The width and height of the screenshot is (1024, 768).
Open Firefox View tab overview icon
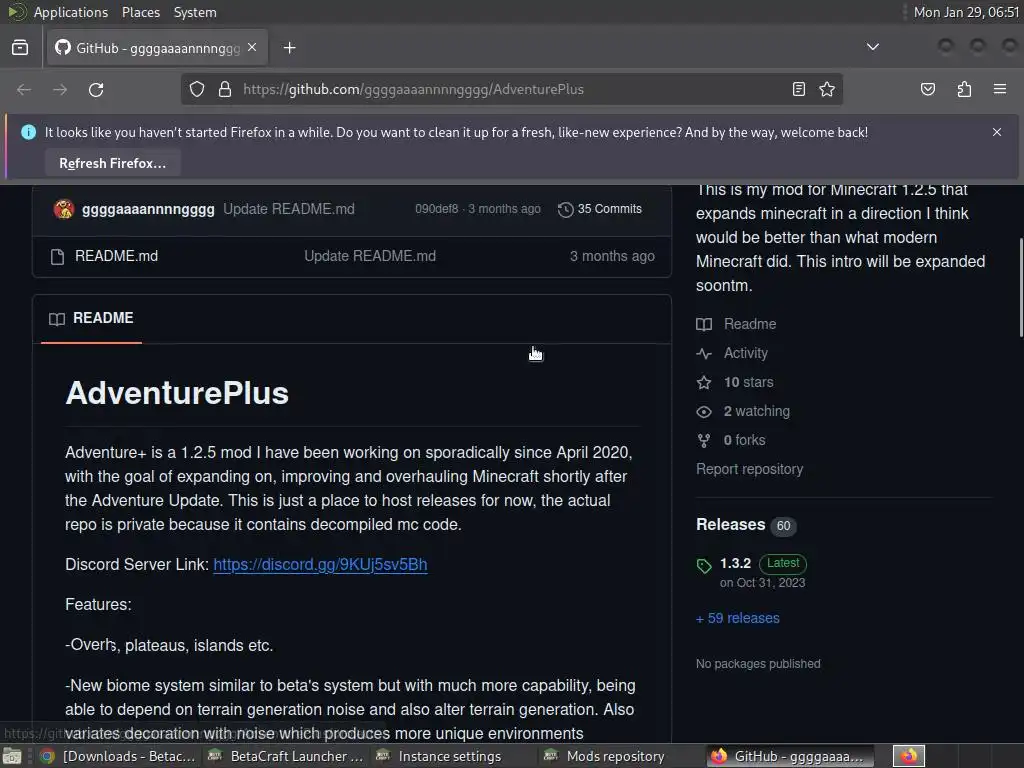click(20, 48)
